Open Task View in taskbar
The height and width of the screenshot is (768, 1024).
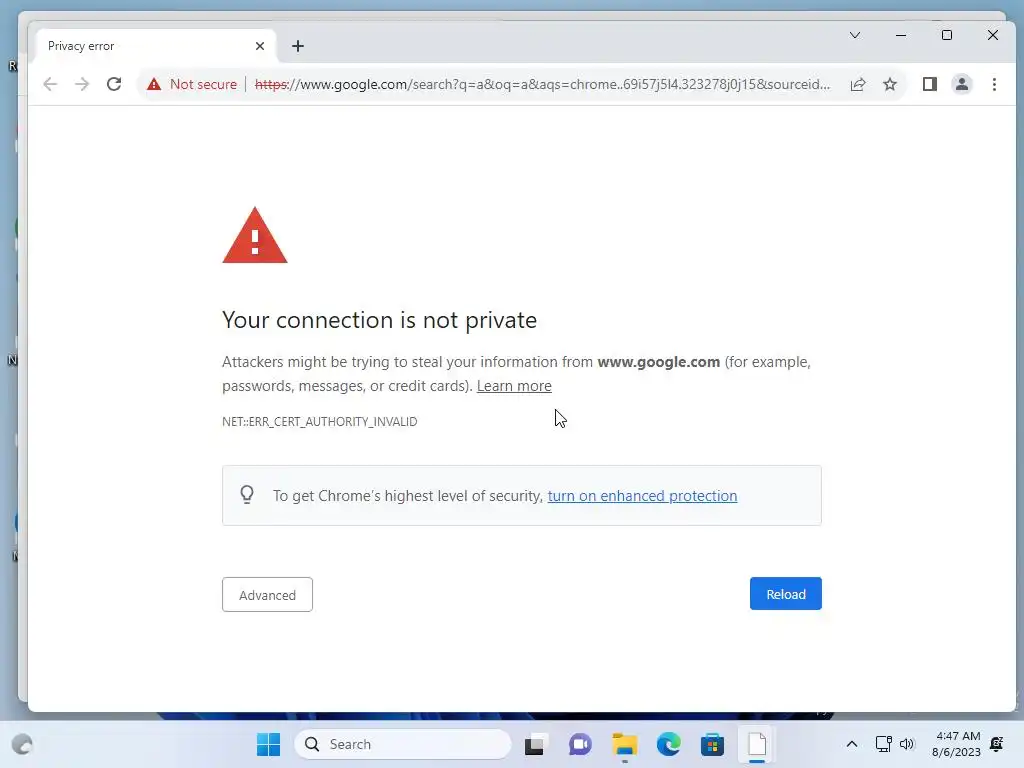pyautogui.click(x=534, y=744)
